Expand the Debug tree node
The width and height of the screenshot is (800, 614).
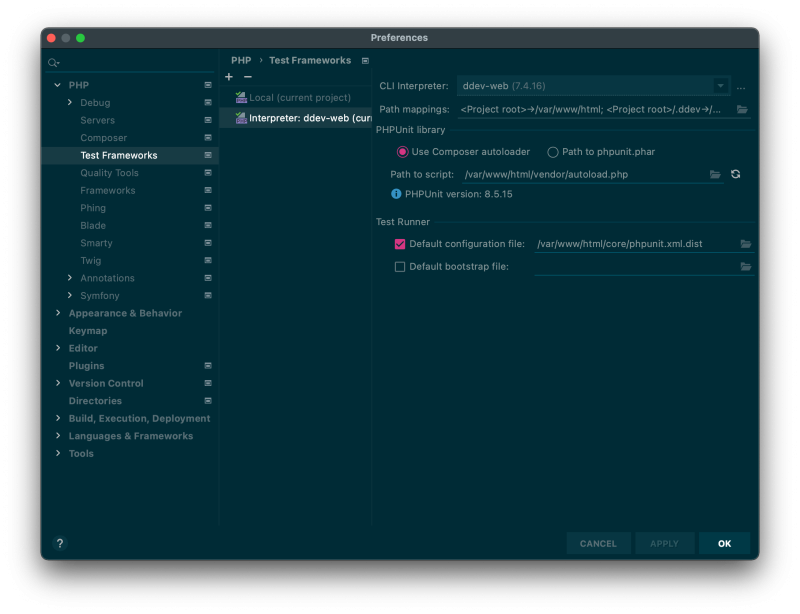point(69,103)
